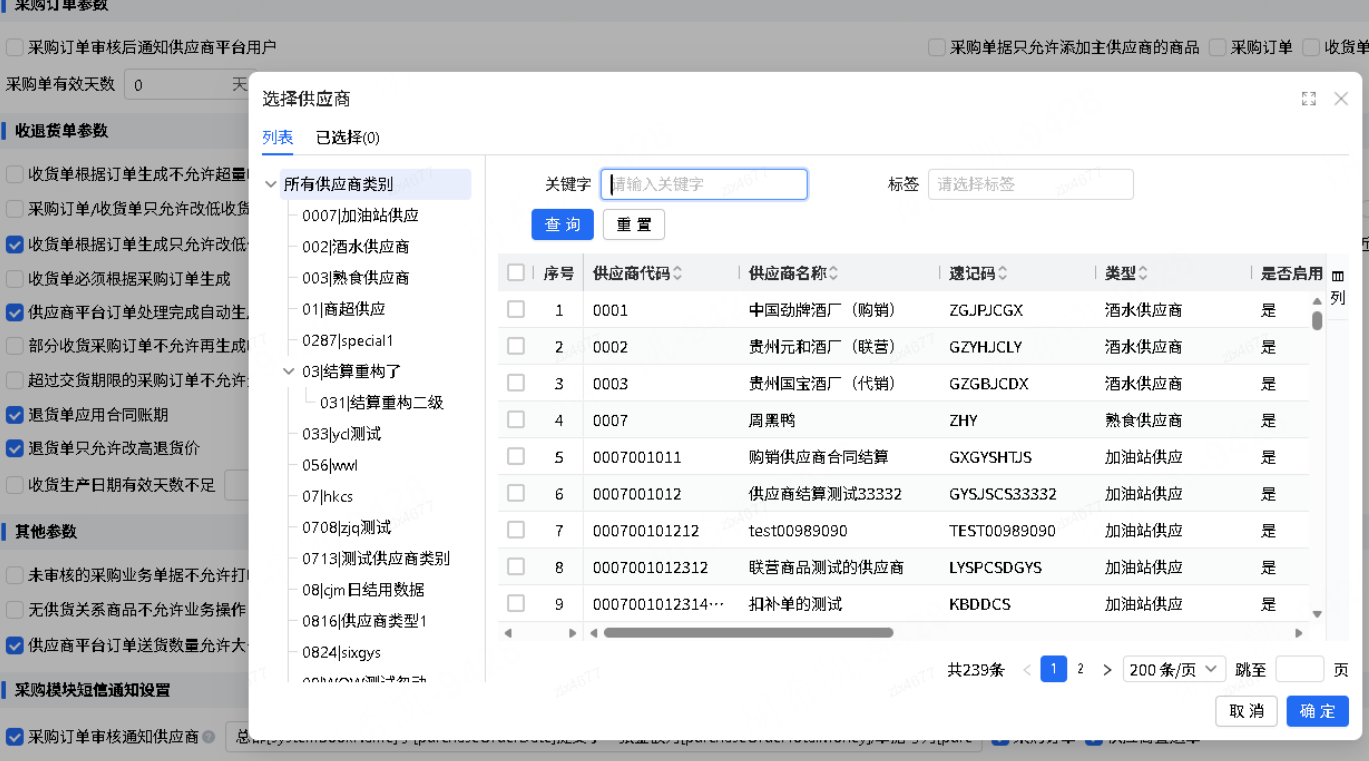Screen dimensions: 1369x761
Task: Select the 0007|加油站供应 category
Action: (361, 215)
